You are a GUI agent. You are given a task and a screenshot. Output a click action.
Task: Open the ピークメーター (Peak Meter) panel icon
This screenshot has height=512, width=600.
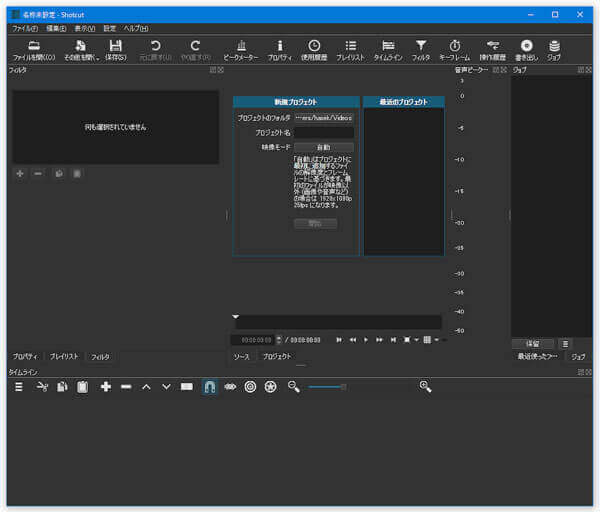coord(241,46)
